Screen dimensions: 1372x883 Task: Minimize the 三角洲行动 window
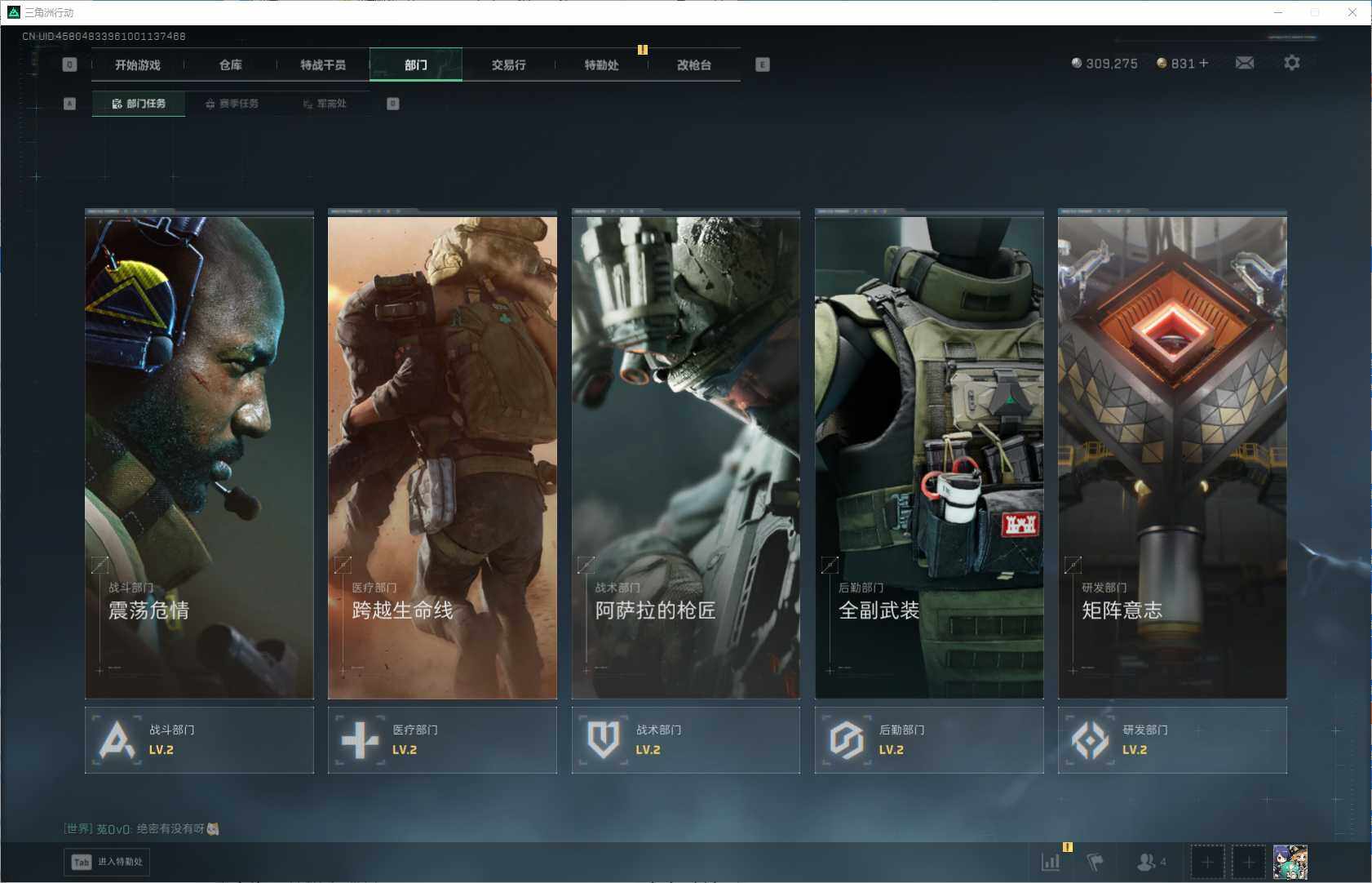(x=1278, y=12)
